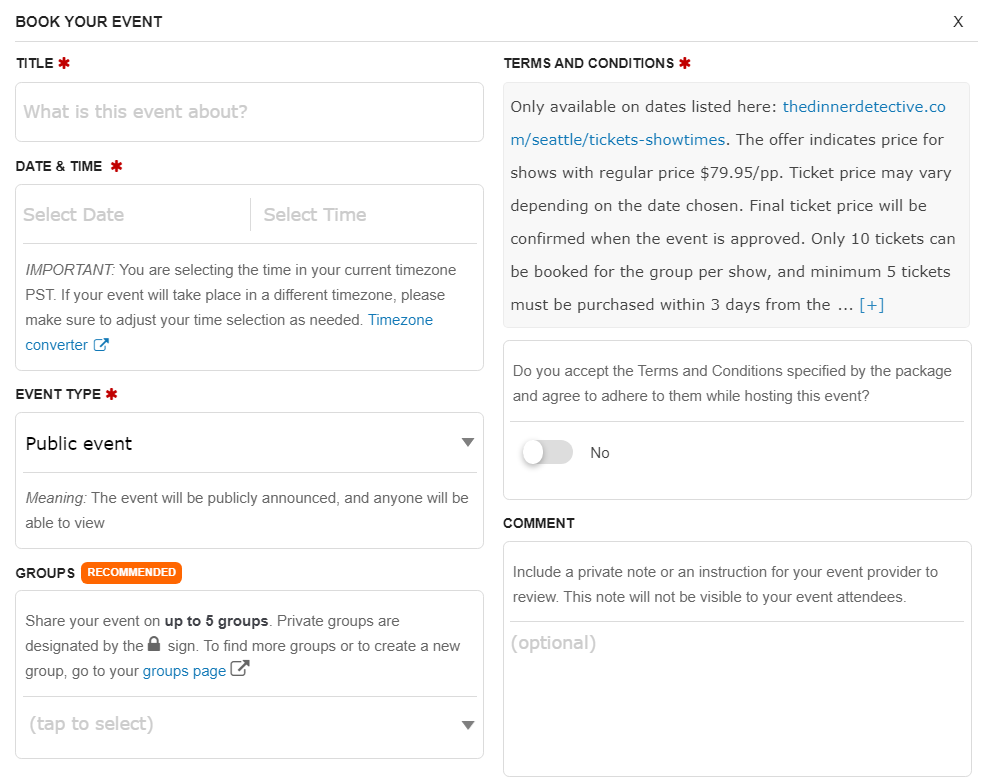Click the external link icon beside Timezone converter

(101, 345)
